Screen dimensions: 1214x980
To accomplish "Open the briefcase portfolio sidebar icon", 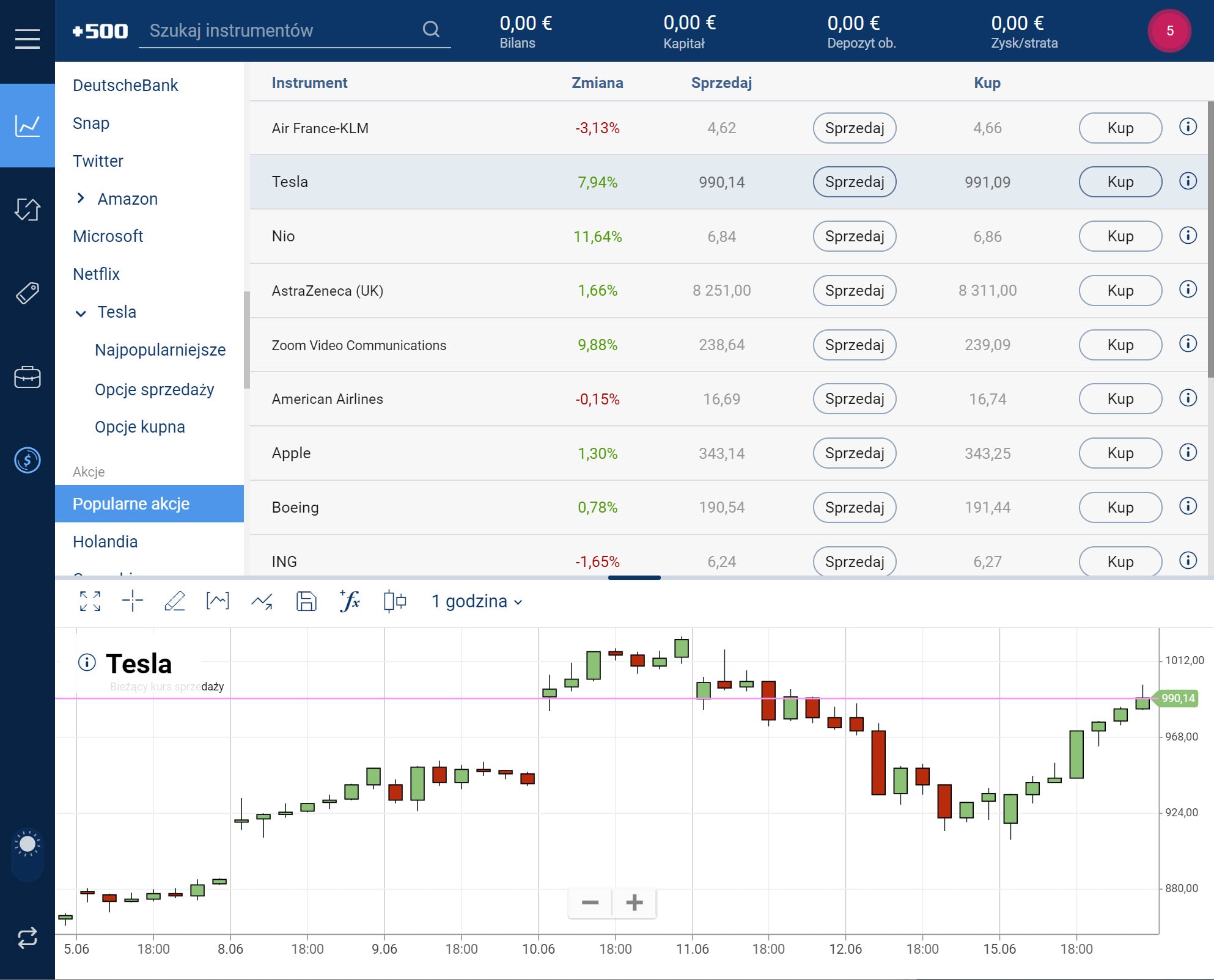I will pyautogui.click(x=28, y=377).
